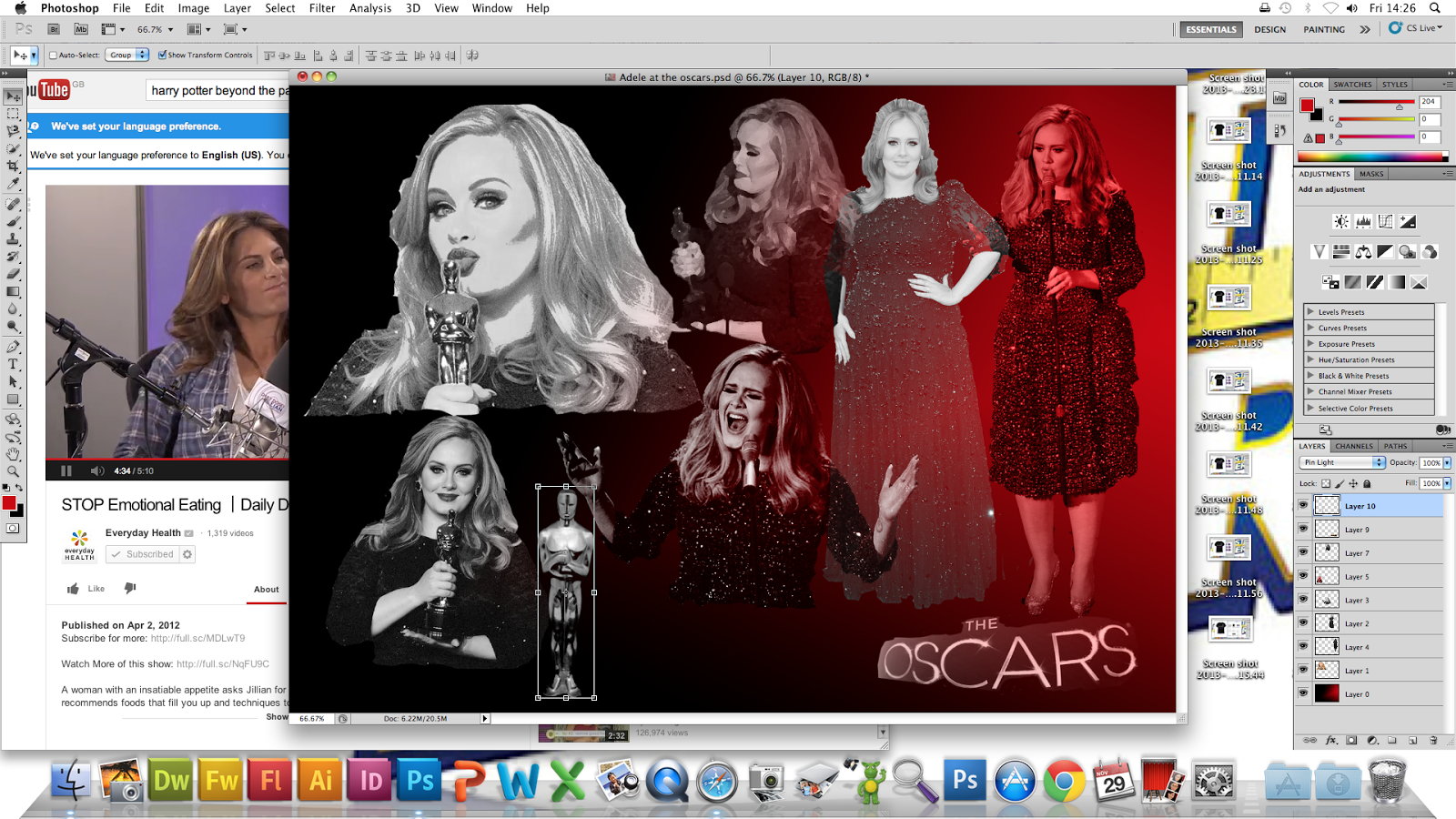Open the Fill slider dropdown
The width and height of the screenshot is (1456, 819).
pos(1447,484)
